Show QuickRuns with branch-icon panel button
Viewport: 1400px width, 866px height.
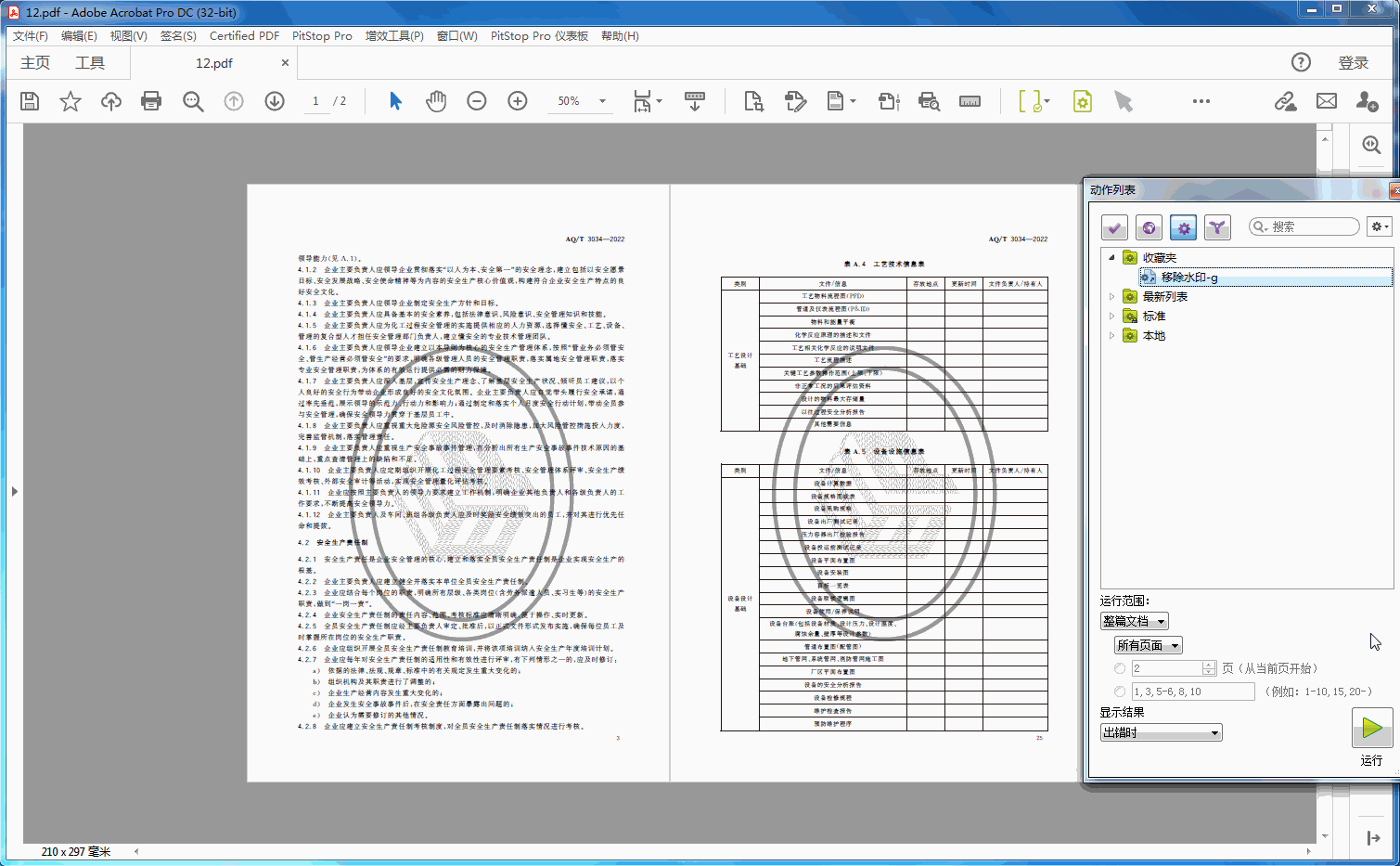click(1217, 226)
